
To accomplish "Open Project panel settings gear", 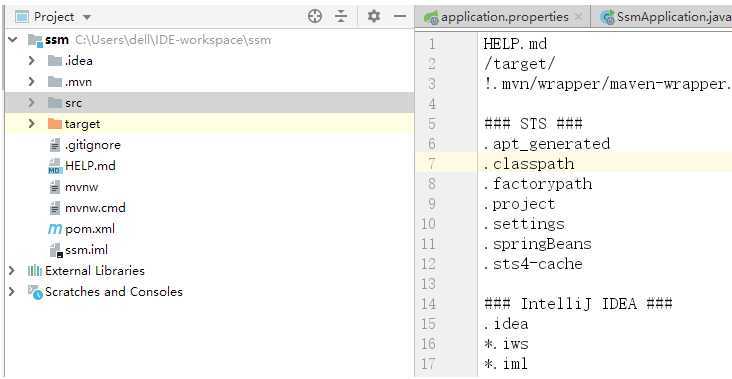I will [x=373, y=16].
